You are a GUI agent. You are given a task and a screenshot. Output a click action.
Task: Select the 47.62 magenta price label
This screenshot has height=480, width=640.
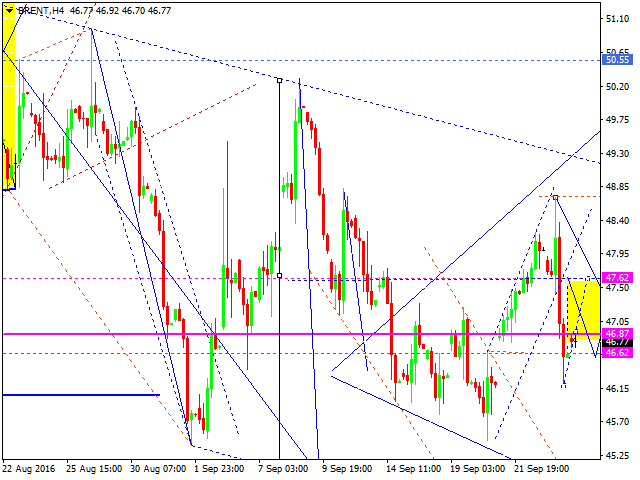(x=618, y=278)
